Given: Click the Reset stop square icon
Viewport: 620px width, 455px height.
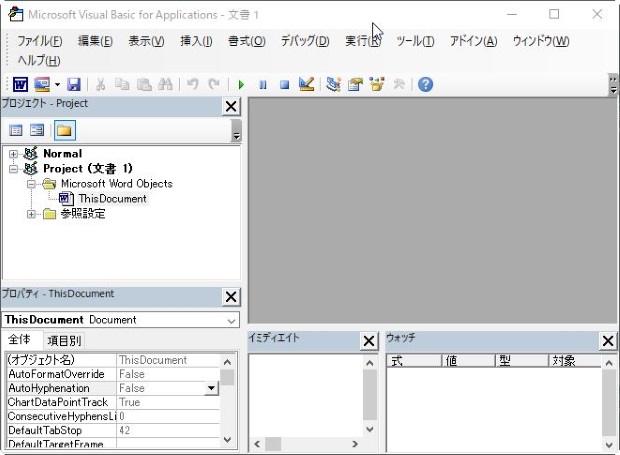Looking at the screenshot, I should [x=284, y=85].
